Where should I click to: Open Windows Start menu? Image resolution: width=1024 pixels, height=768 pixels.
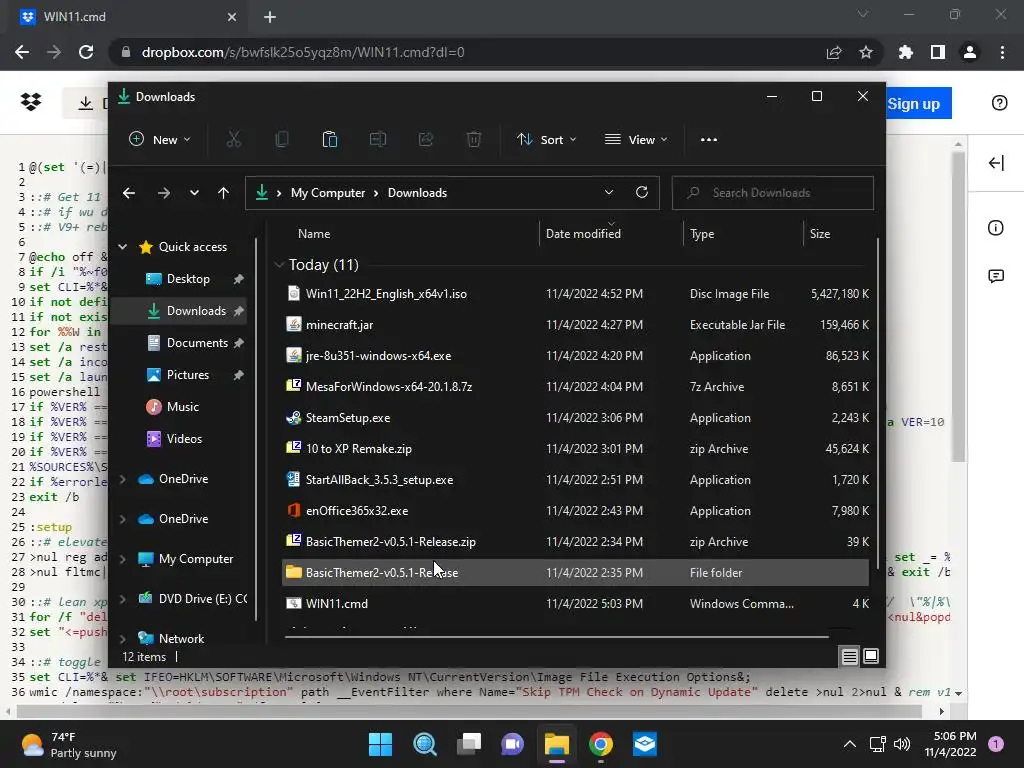[380, 744]
